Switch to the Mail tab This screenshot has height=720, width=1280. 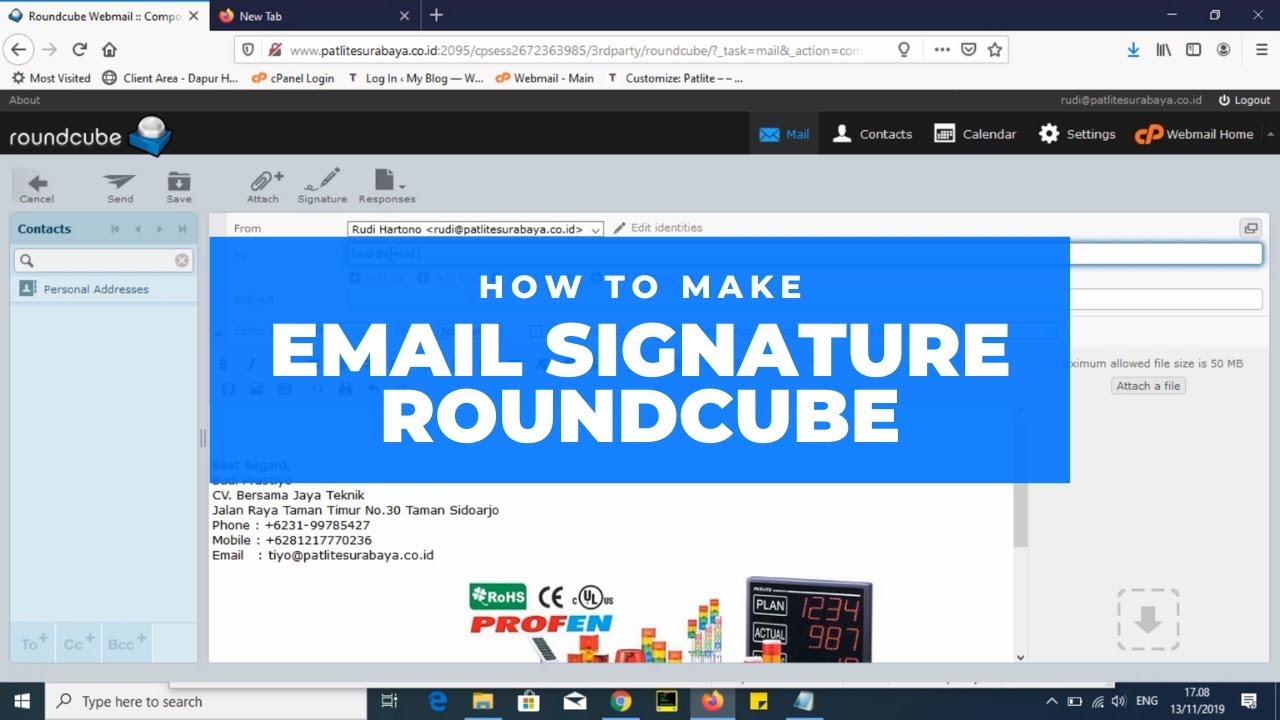tap(784, 134)
